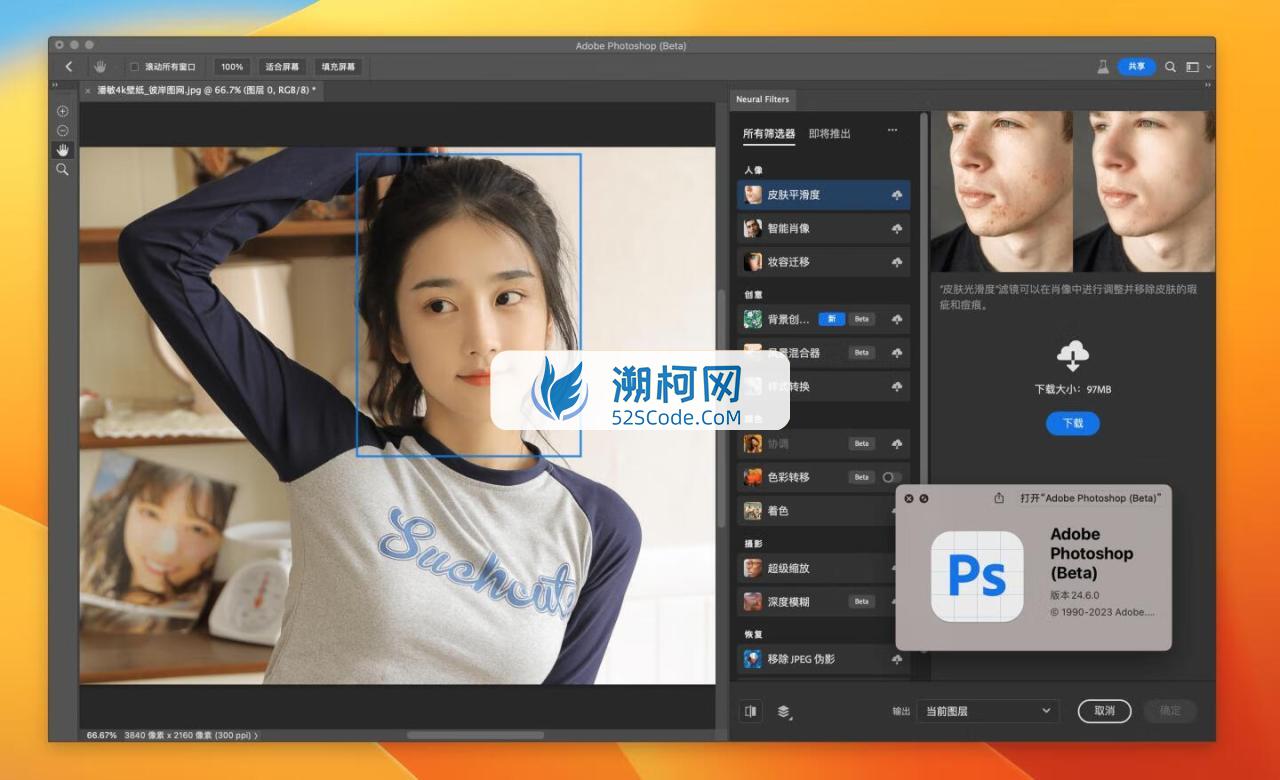This screenshot has height=780, width=1280.
Task: Select the magnifier Zoom tool
Action: pos(62,170)
